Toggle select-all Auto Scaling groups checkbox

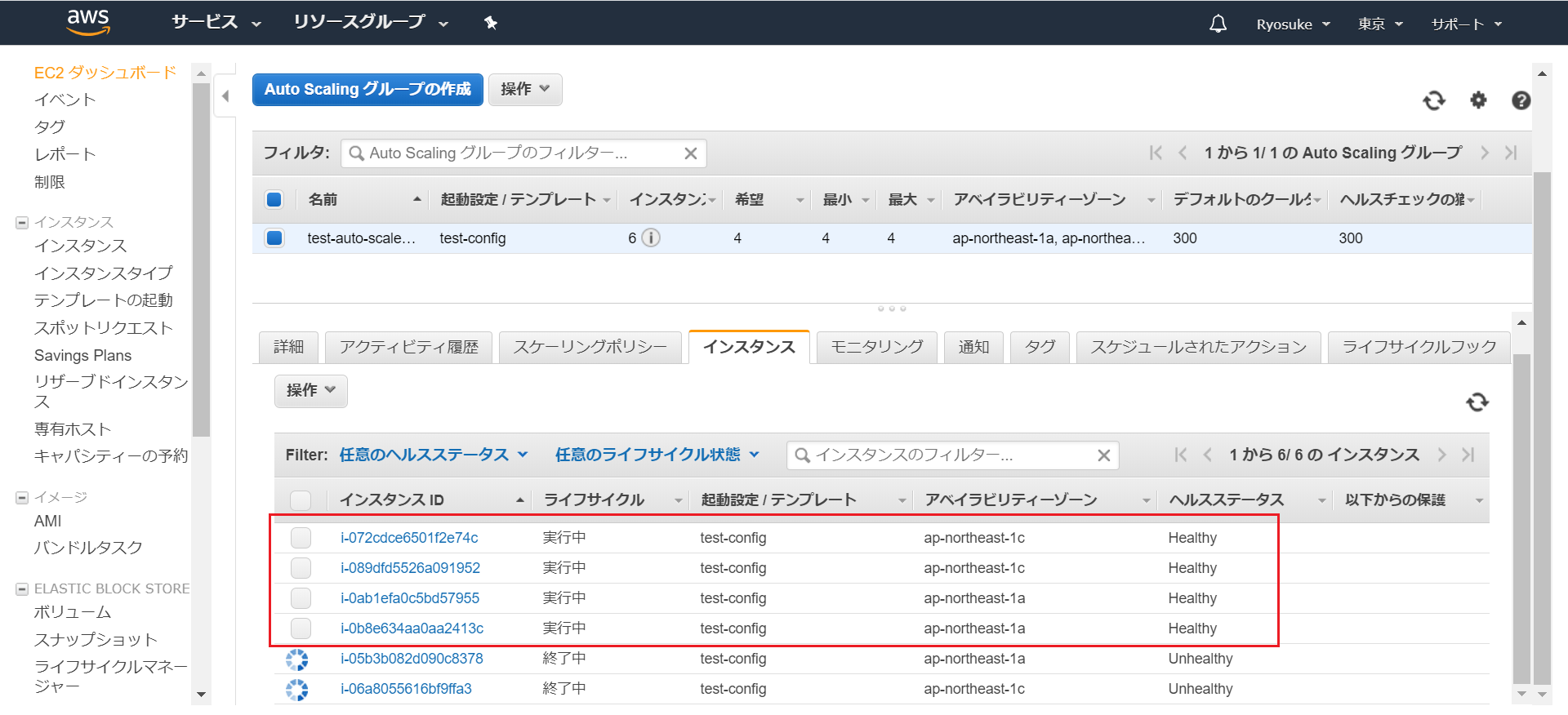(274, 199)
